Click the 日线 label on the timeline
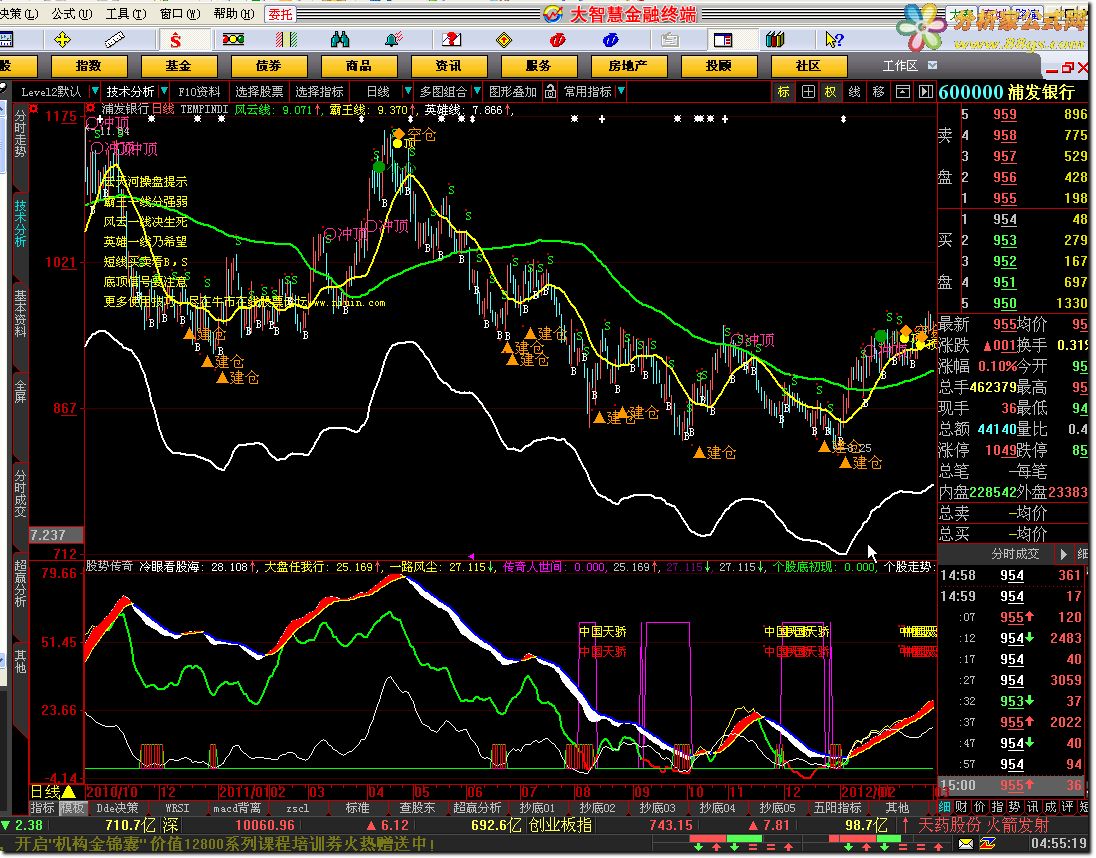 (x=45, y=791)
